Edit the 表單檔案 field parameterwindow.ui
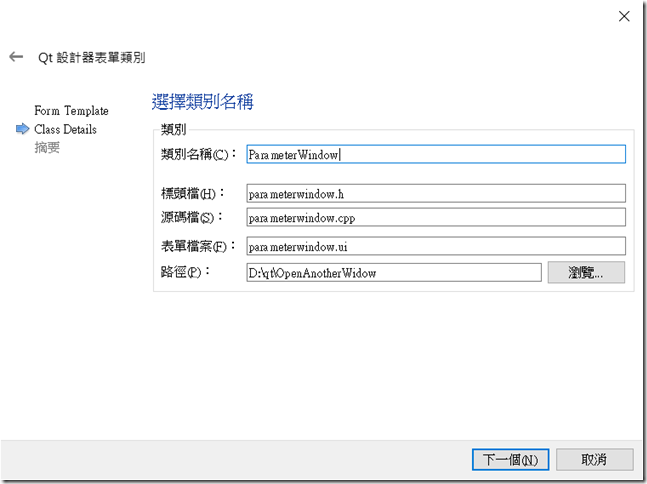The height and width of the screenshot is (484, 647). coord(436,246)
